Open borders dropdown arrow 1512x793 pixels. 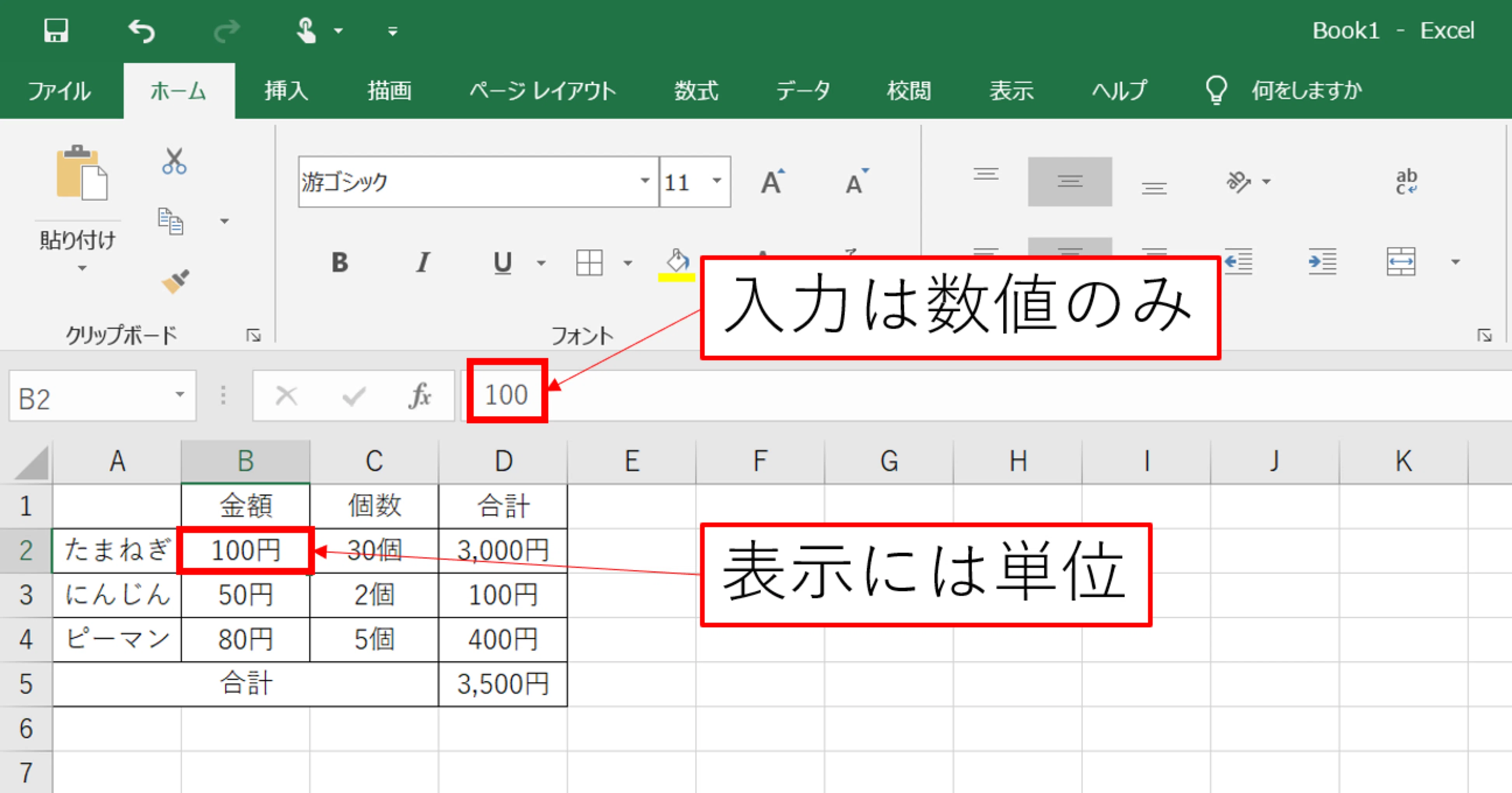pyautogui.click(x=627, y=263)
